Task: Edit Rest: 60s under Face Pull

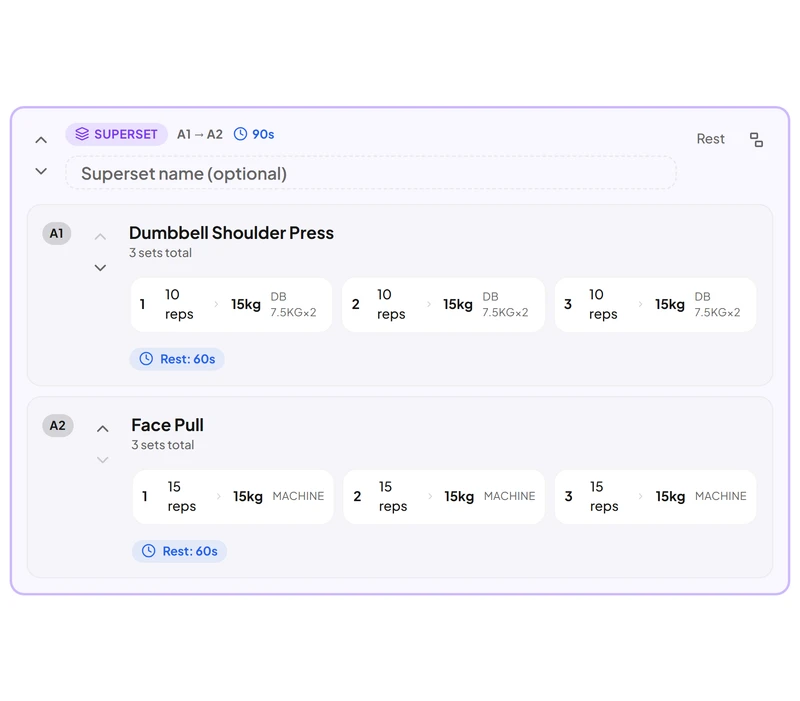Action: 179,552
